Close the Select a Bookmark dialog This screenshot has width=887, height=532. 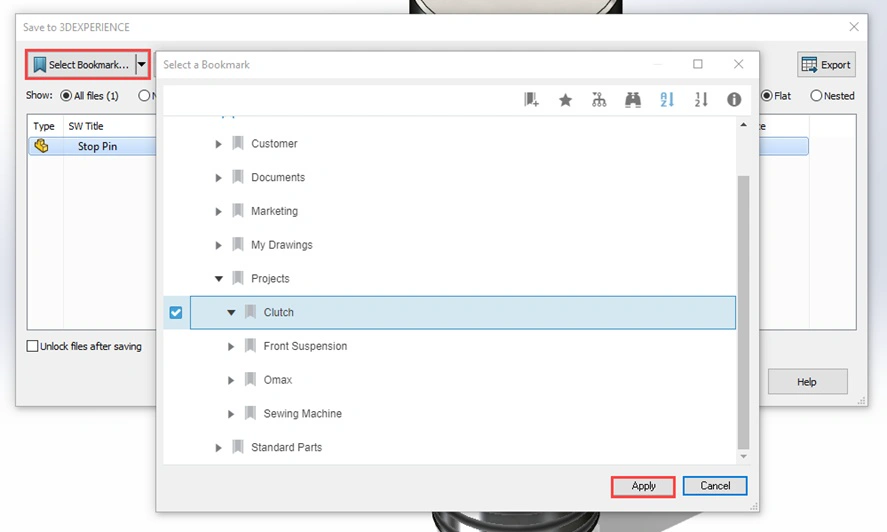pos(738,64)
